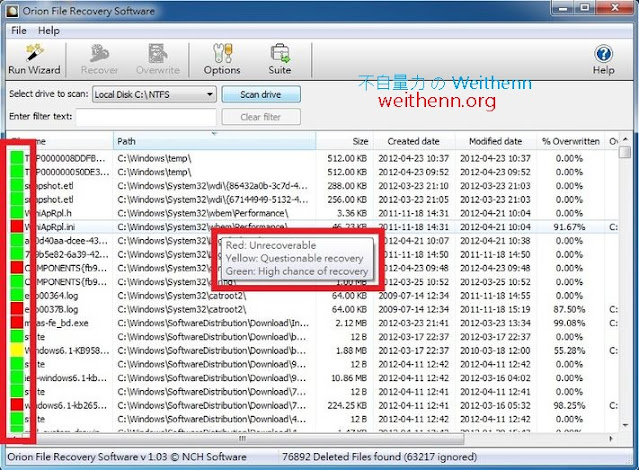Click the Overwrite toolbar icon
Screen dimensions: 639x470
tap(158, 60)
